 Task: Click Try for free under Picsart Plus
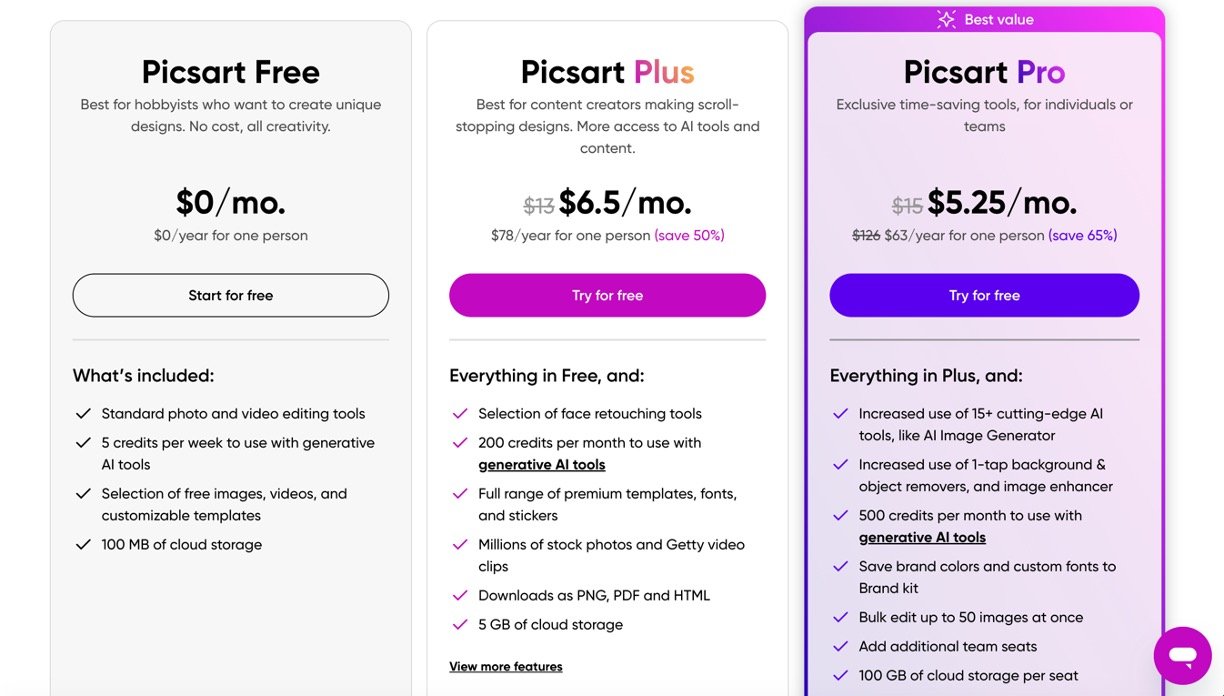coord(607,295)
